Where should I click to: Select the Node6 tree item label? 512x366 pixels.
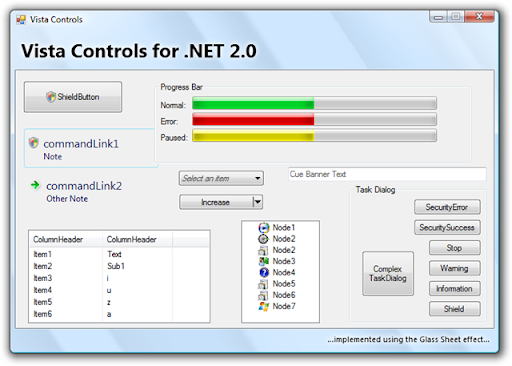284,295
